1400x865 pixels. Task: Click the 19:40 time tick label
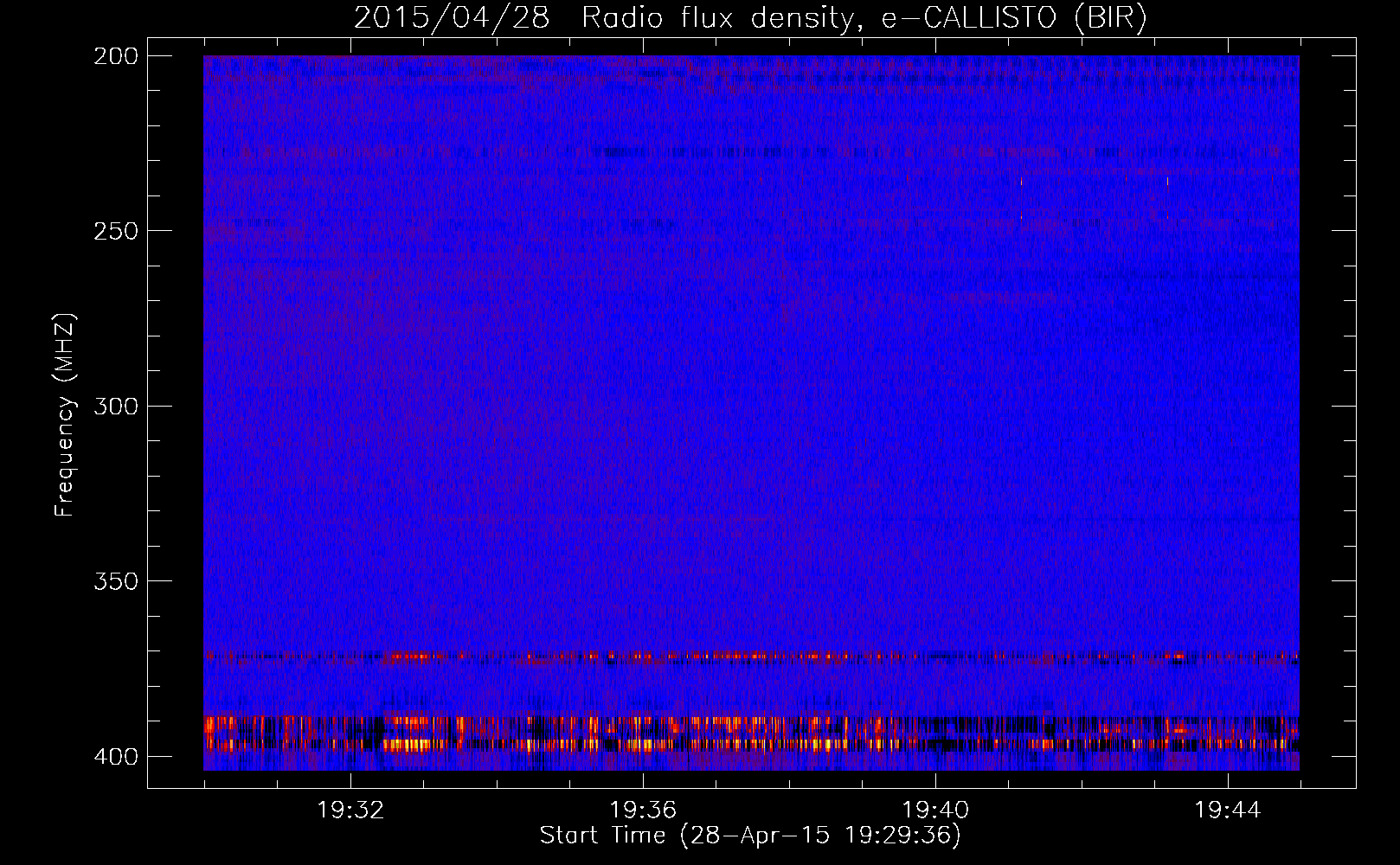pyautogui.click(x=935, y=811)
